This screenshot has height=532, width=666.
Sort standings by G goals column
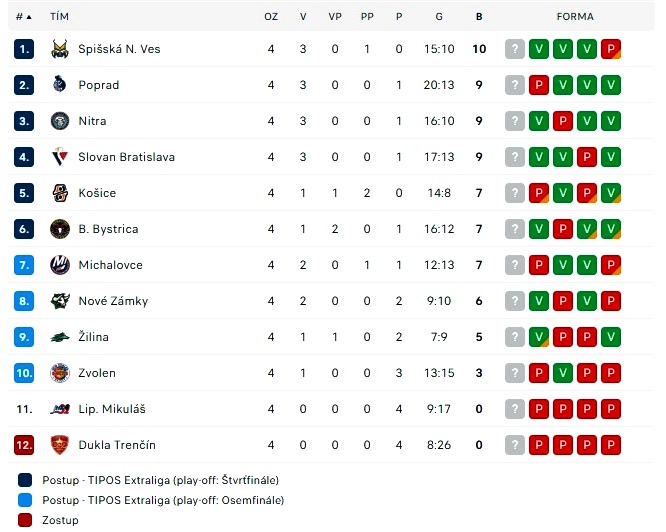pos(439,17)
